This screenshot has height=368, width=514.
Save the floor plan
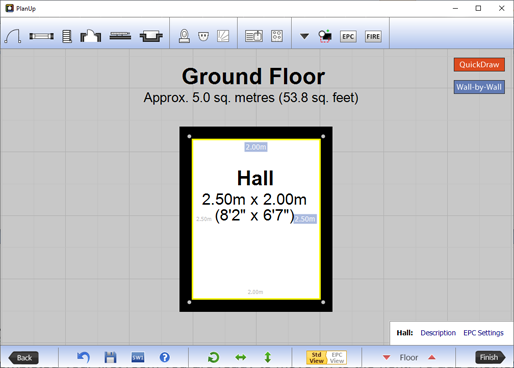(110, 357)
